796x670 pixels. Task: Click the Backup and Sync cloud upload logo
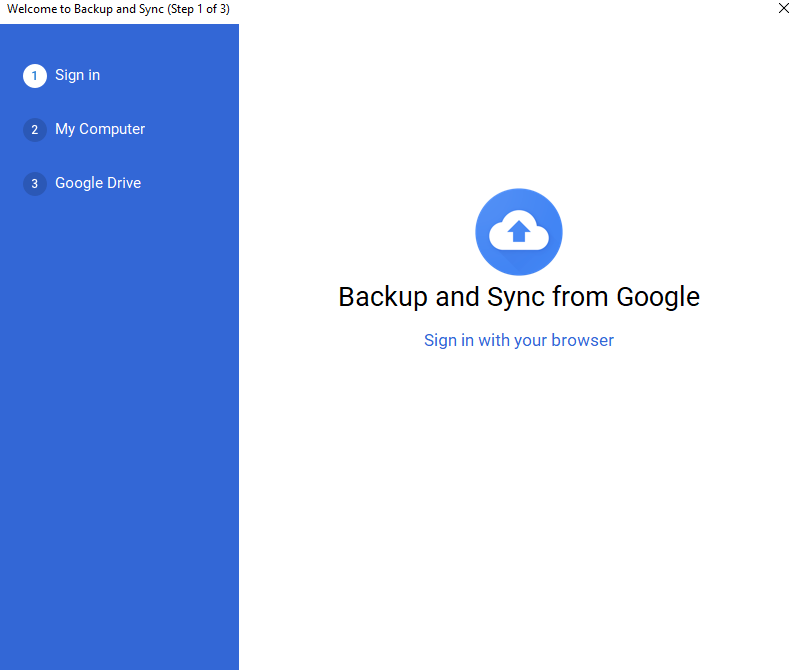click(519, 232)
